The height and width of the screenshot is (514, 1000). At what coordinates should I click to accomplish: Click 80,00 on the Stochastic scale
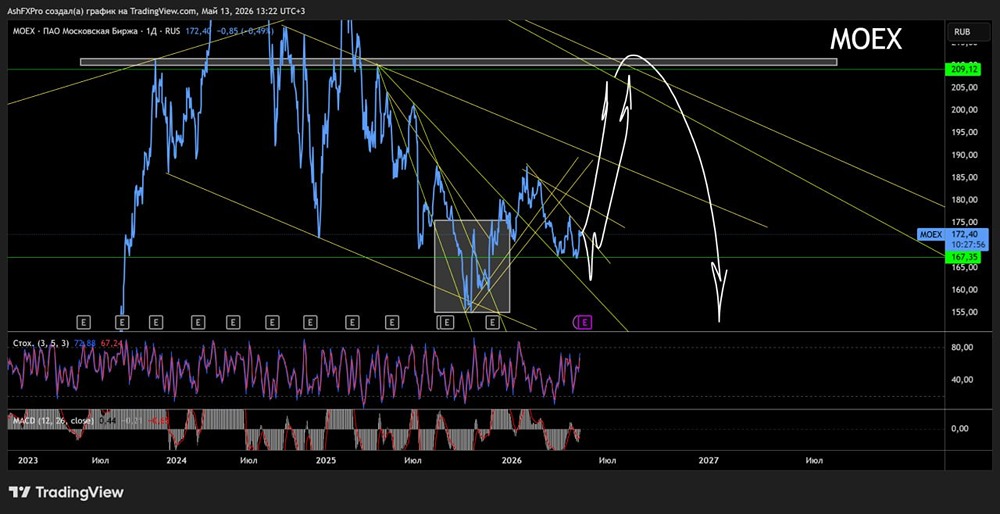tap(963, 348)
